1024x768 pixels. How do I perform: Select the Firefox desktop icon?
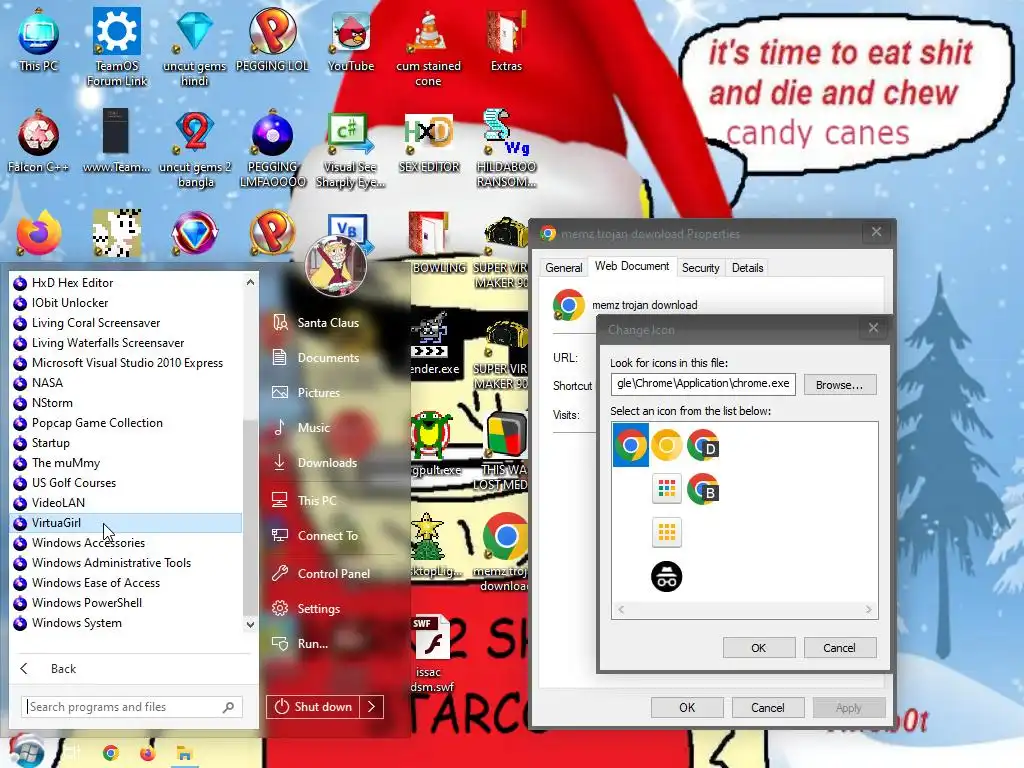coord(39,233)
